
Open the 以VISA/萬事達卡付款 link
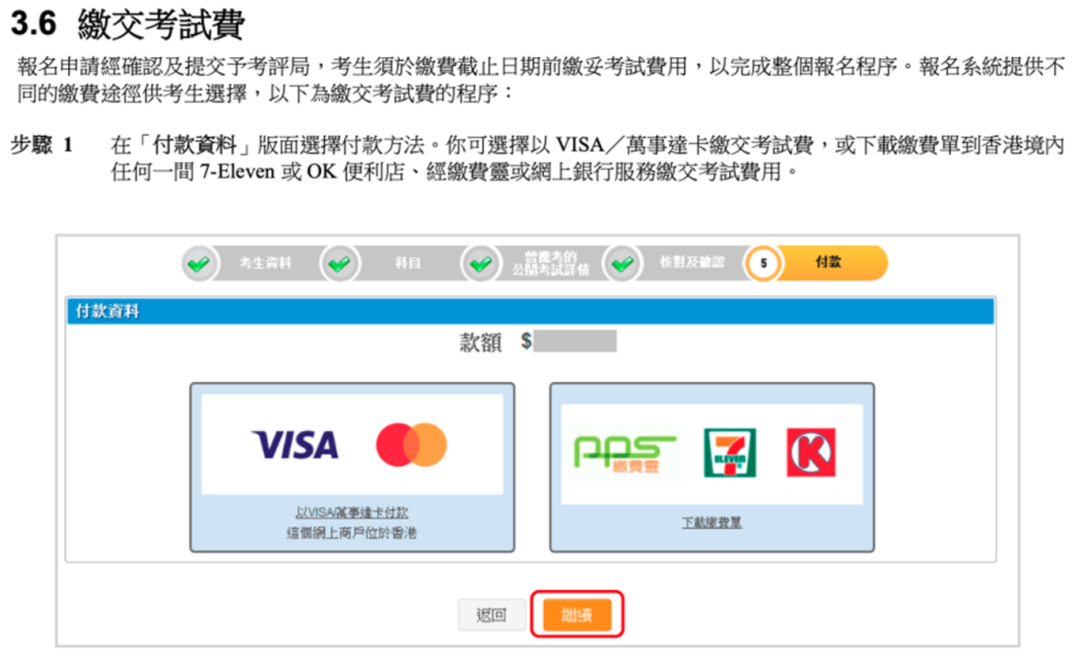click(352, 513)
